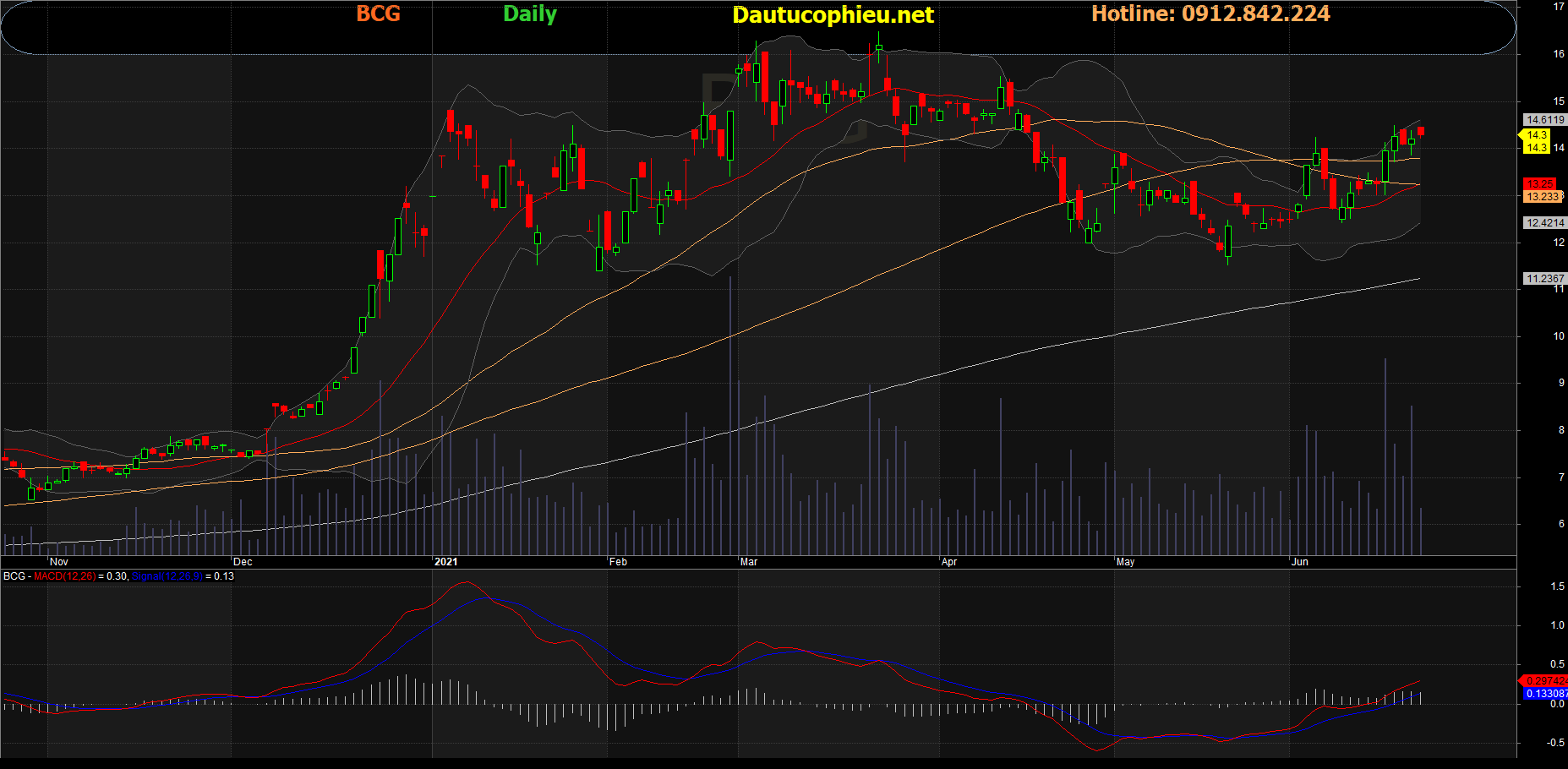Image resolution: width=1568 pixels, height=769 pixels.
Task: Click price axis level 7
Action: click(x=1561, y=477)
